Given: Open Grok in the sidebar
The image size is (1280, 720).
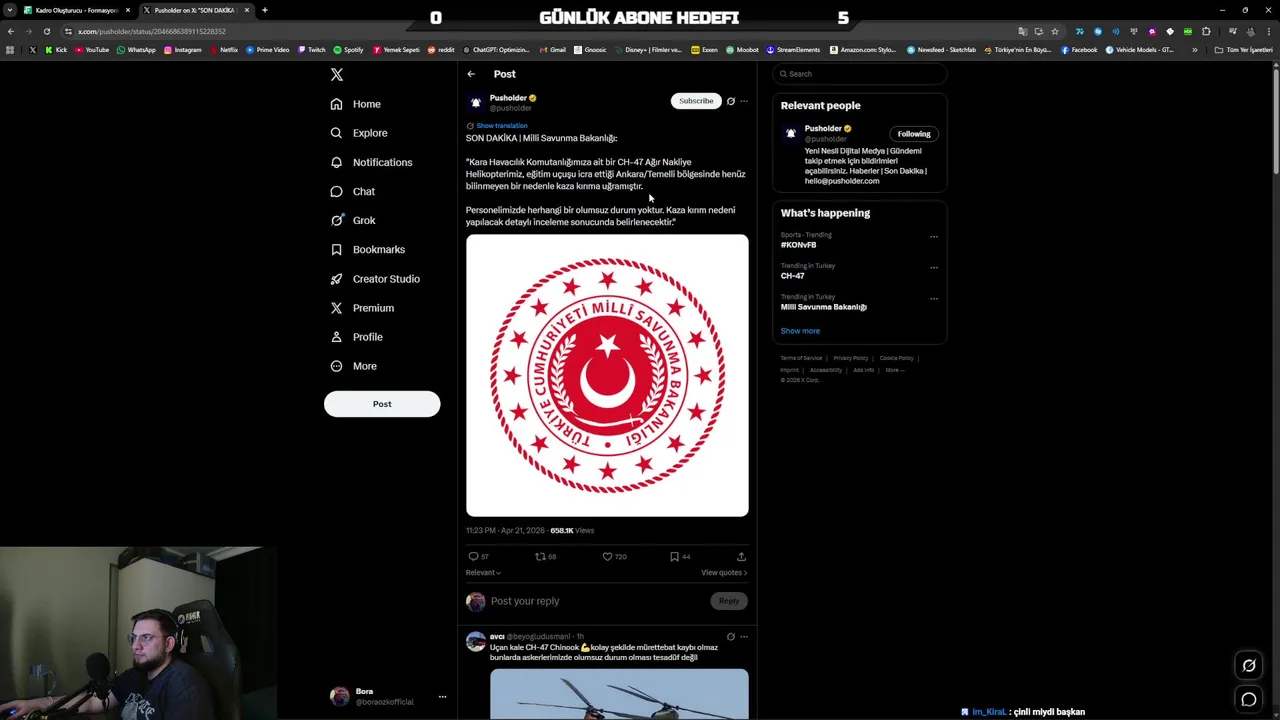Looking at the screenshot, I should click(353, 220).
